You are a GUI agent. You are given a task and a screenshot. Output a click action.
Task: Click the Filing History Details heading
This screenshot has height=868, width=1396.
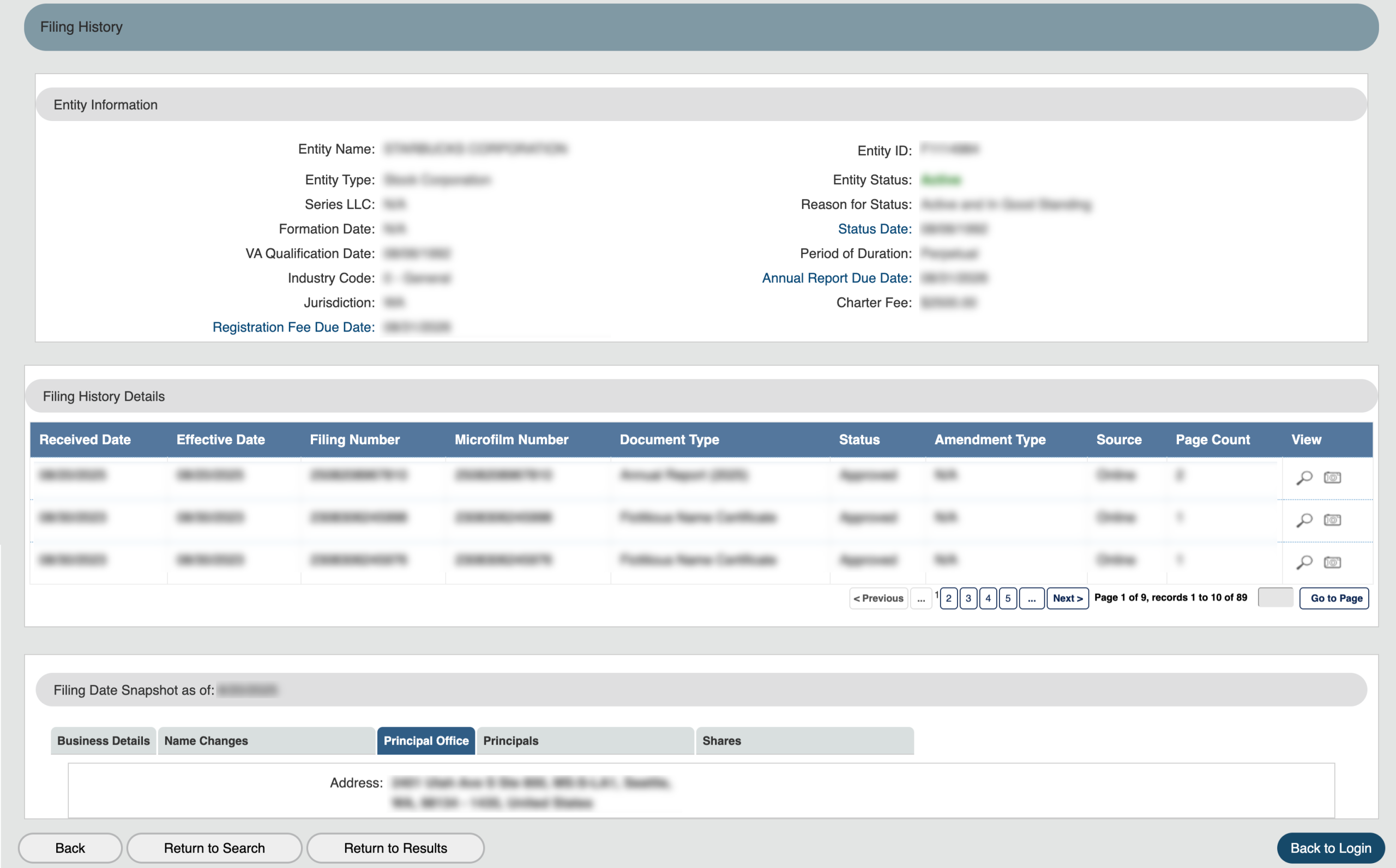(104, 396)
